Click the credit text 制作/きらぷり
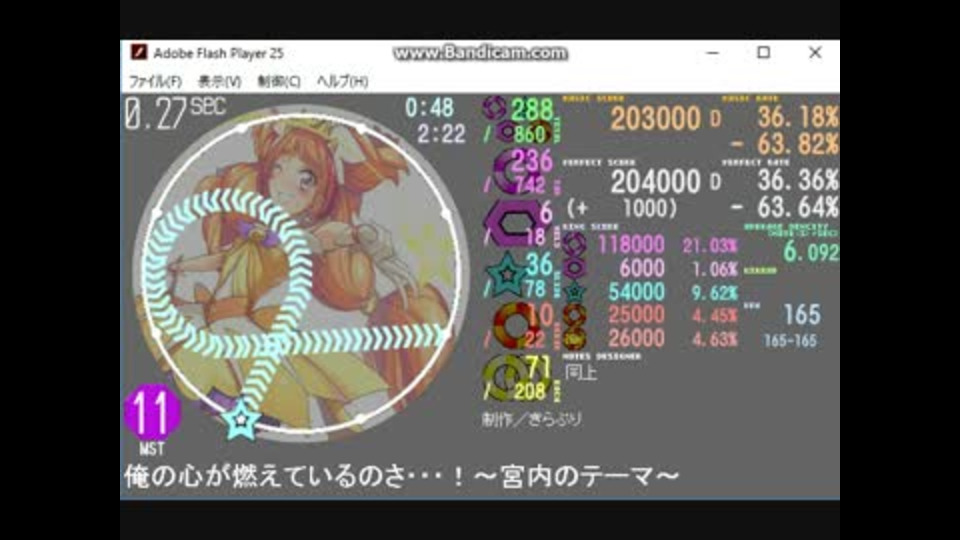Screen dimensions: 960x540 point(531,419)
